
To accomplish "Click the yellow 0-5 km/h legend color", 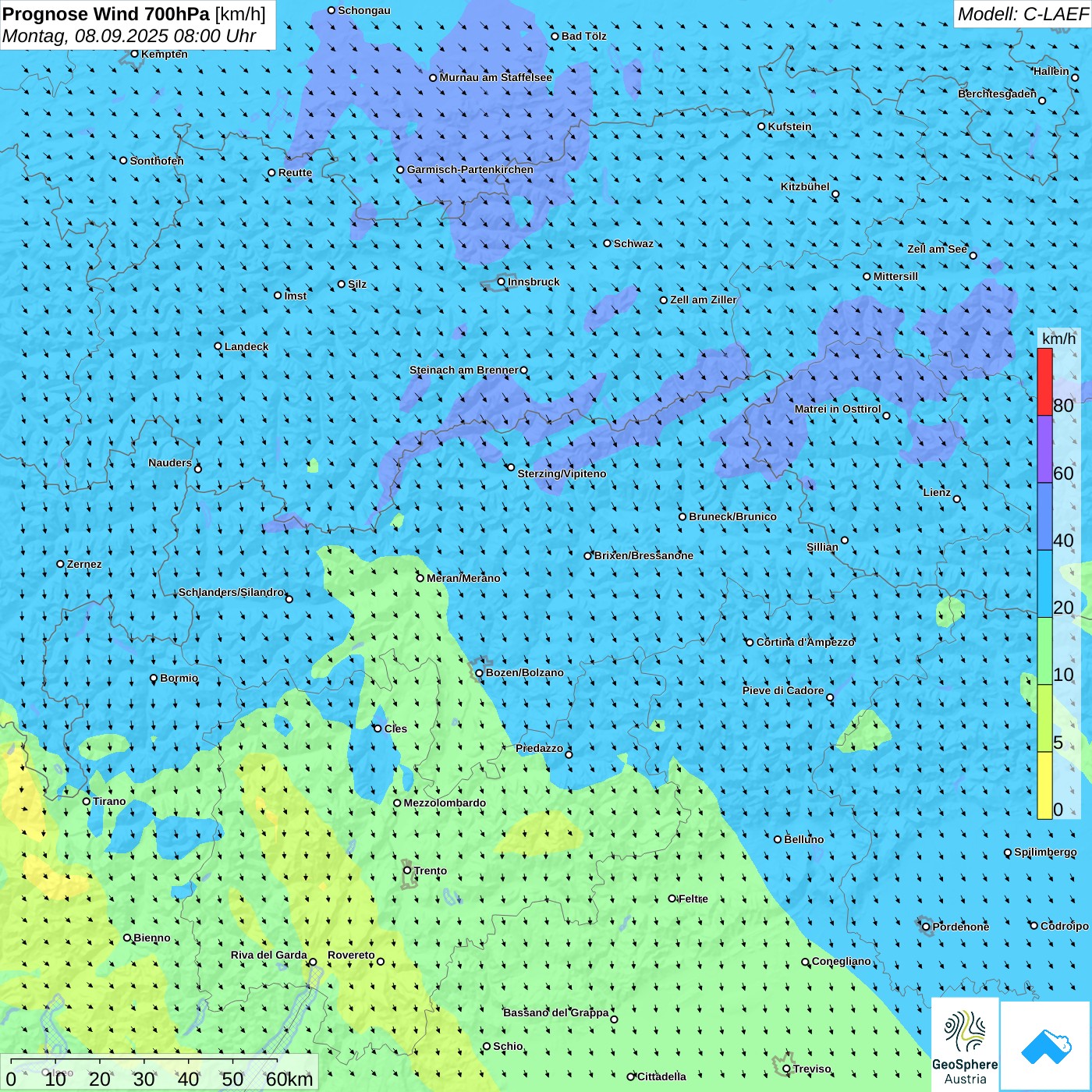I will point(1044,785).
